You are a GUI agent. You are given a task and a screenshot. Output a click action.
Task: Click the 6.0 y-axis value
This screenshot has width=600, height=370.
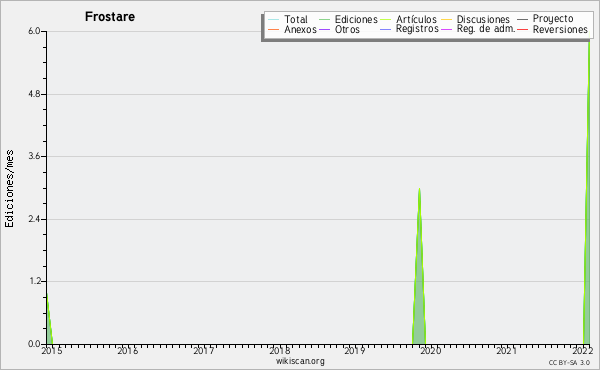(34, 31)
